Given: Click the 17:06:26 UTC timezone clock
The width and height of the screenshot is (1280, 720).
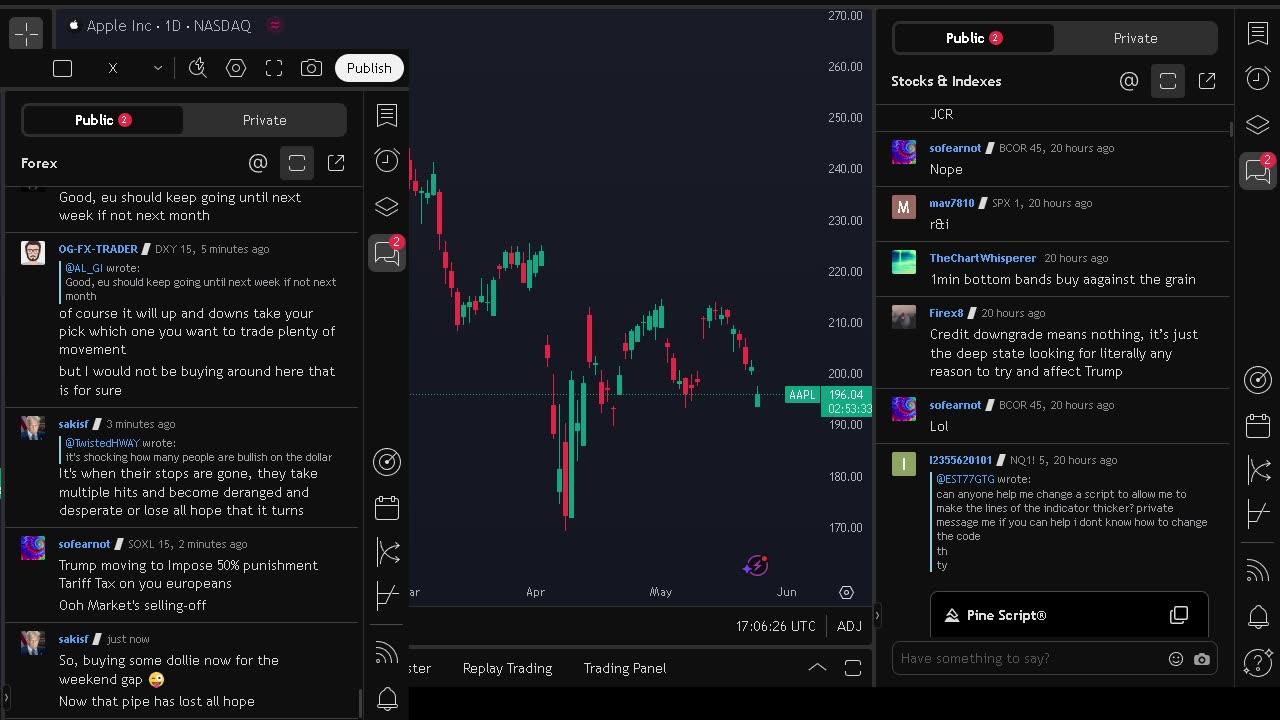Looking at the screenshot, I should (775, 626).
